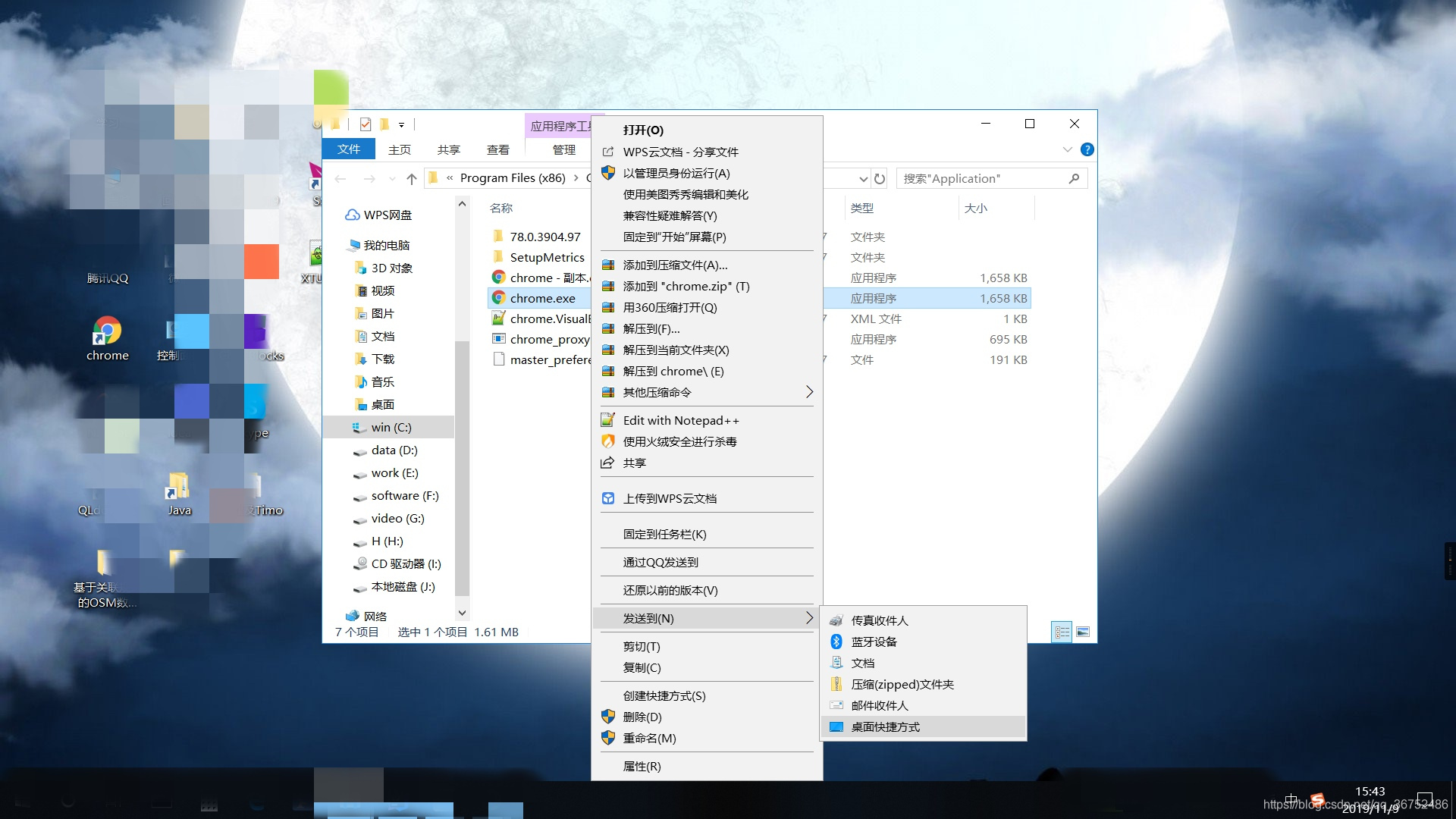This screenshot has height=819, width=1456.
Task: Customize quick access toolbar dropdown arrow
Action: coord(402,124)
